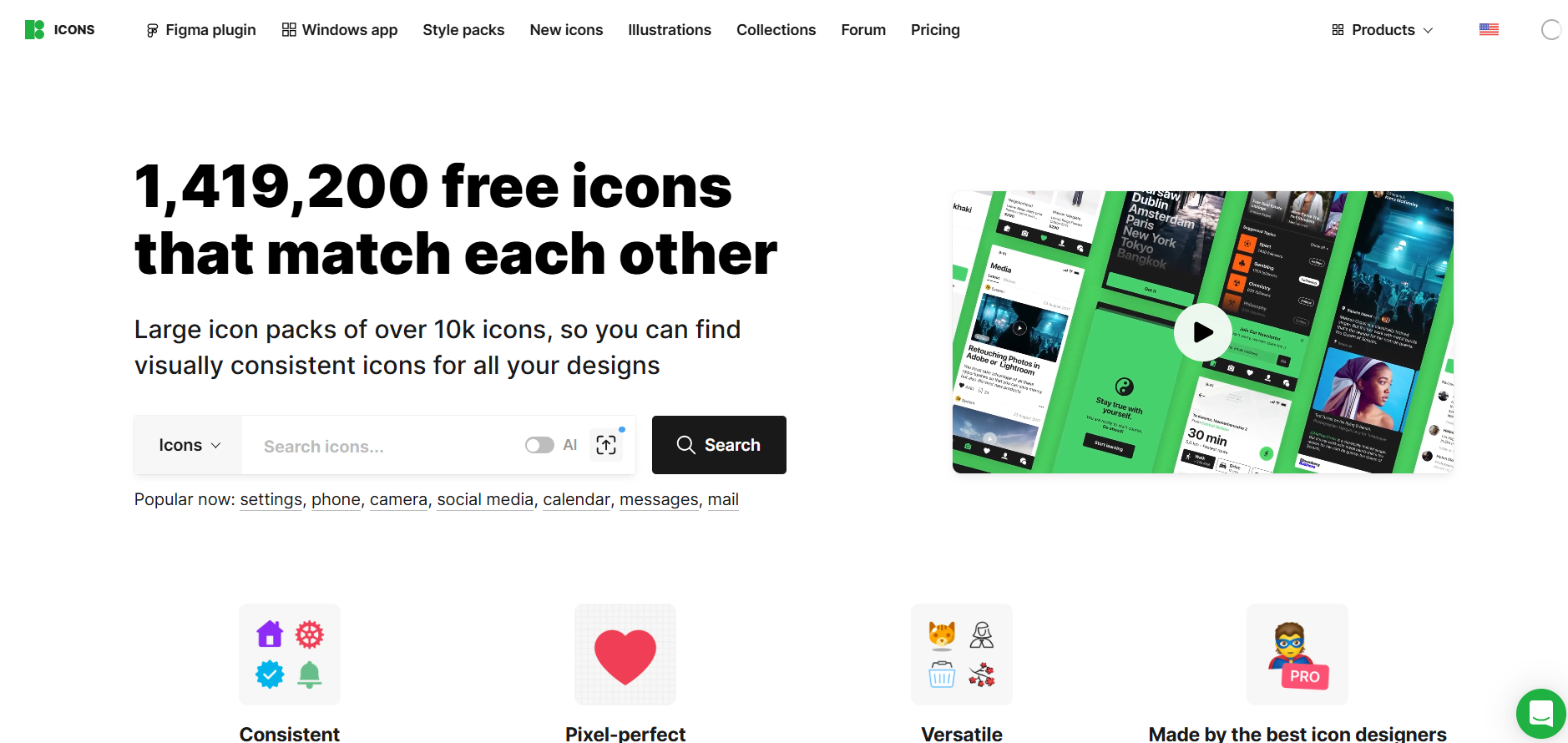Click the Versatile icon styles tile
Image resolution: width=1568 pixels, height=743 pixels.
[962, 655]
